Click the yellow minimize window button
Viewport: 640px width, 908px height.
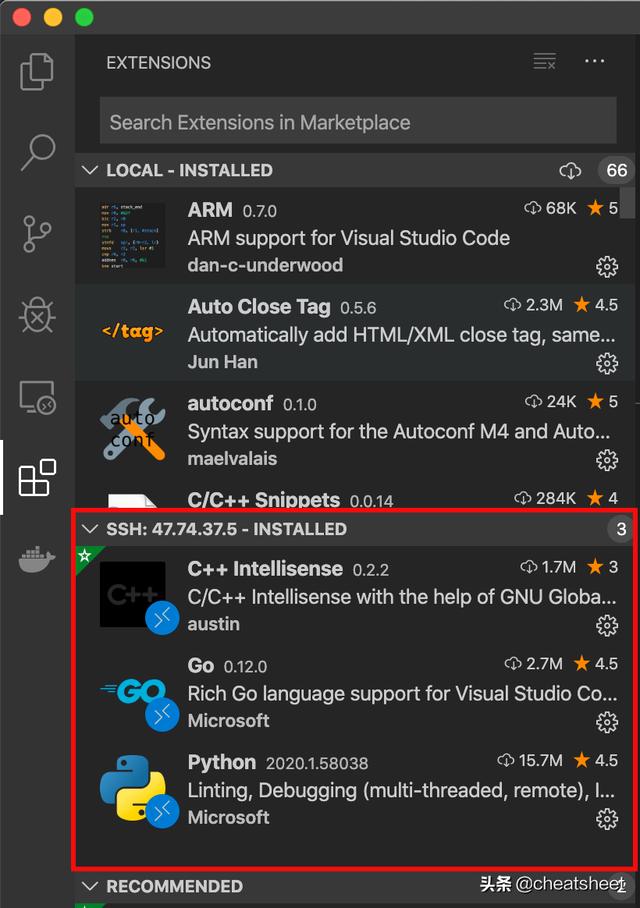coord(53,17)
